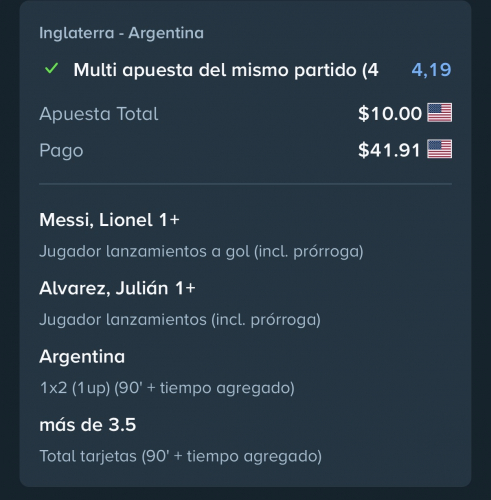491x500 pixels.
Task: Click the US flag beside $41.91
Action: [440, 149]
